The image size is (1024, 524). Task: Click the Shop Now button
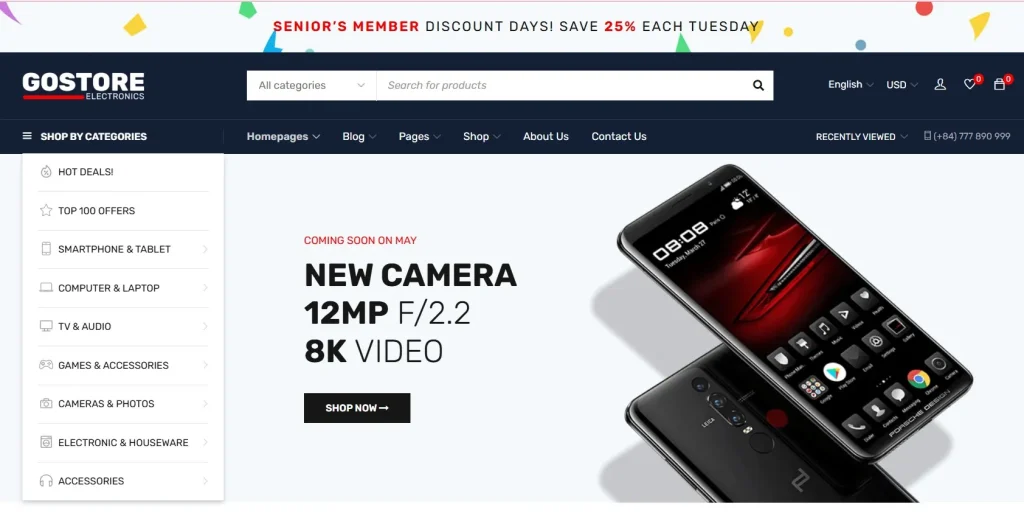tap(357, 408)
